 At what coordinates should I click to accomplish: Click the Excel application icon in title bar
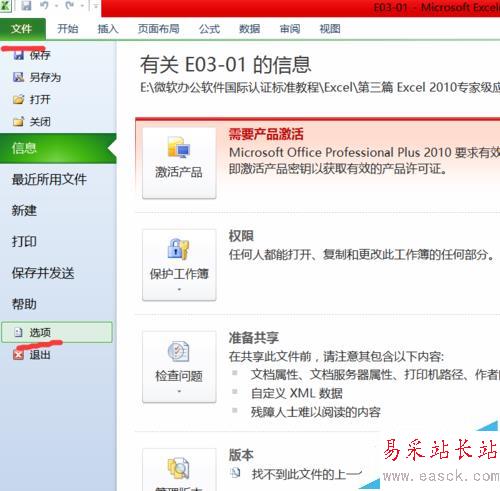5,5
